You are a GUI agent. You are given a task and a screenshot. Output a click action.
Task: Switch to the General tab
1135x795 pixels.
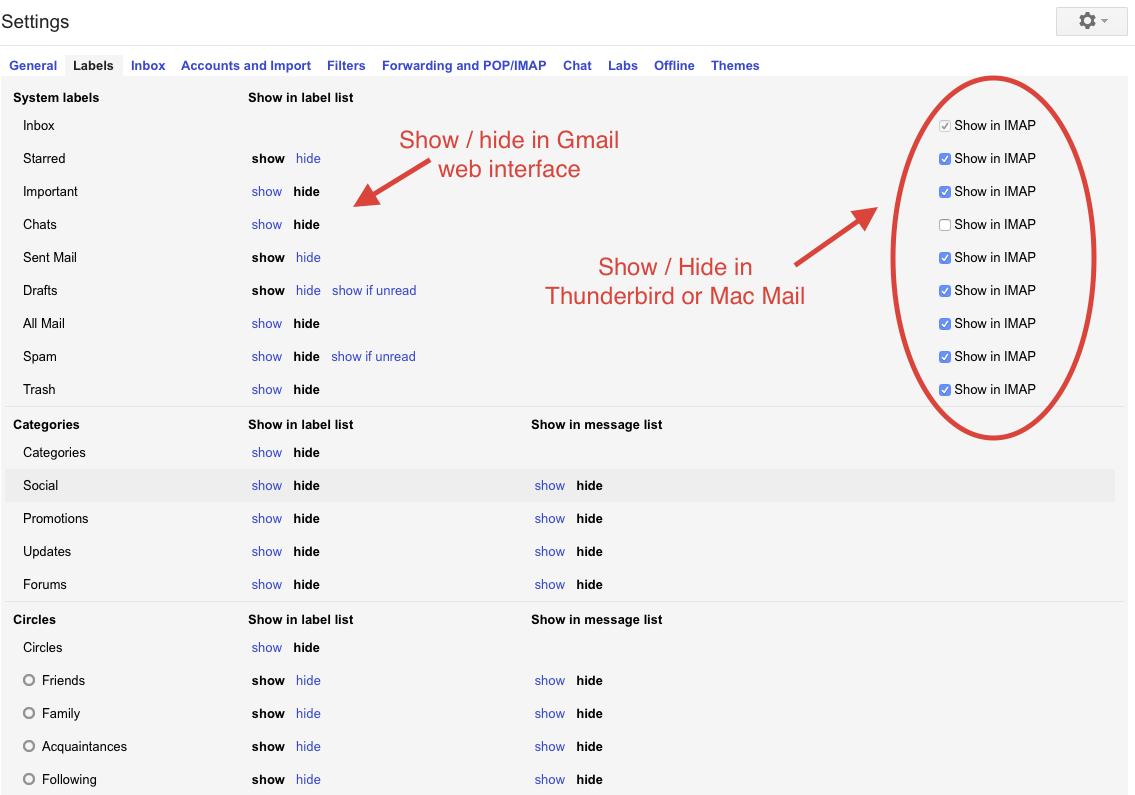[33, 66]
